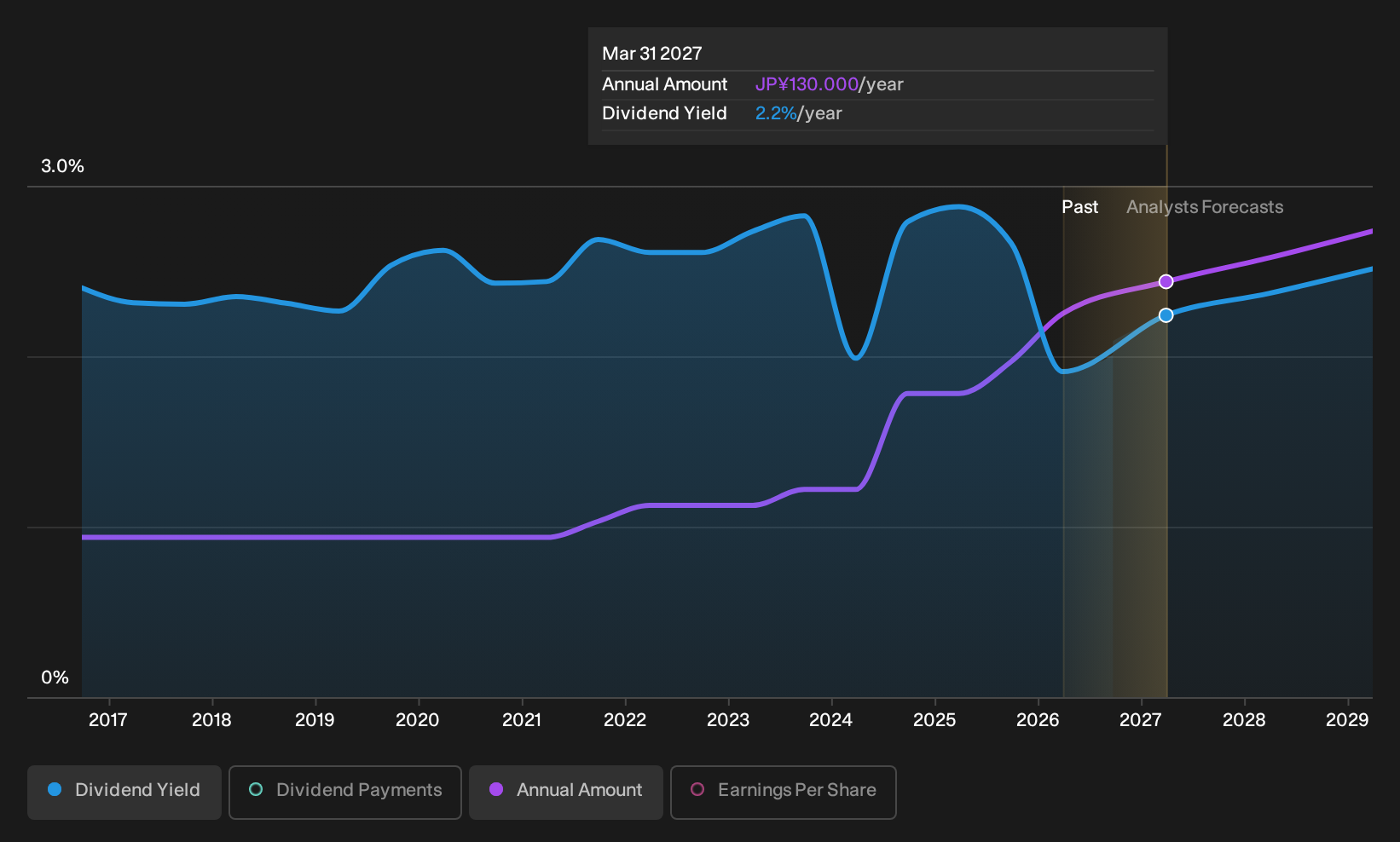Viewport: 1400px width, 842px height.
Task: Click the 2021 x-axis year label
Action: [x=522, y=720]
